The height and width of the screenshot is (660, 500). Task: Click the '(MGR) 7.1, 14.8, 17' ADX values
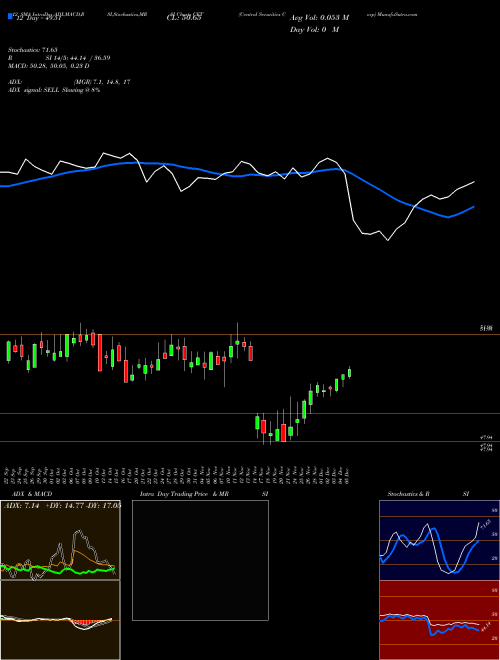pos(102,82)
